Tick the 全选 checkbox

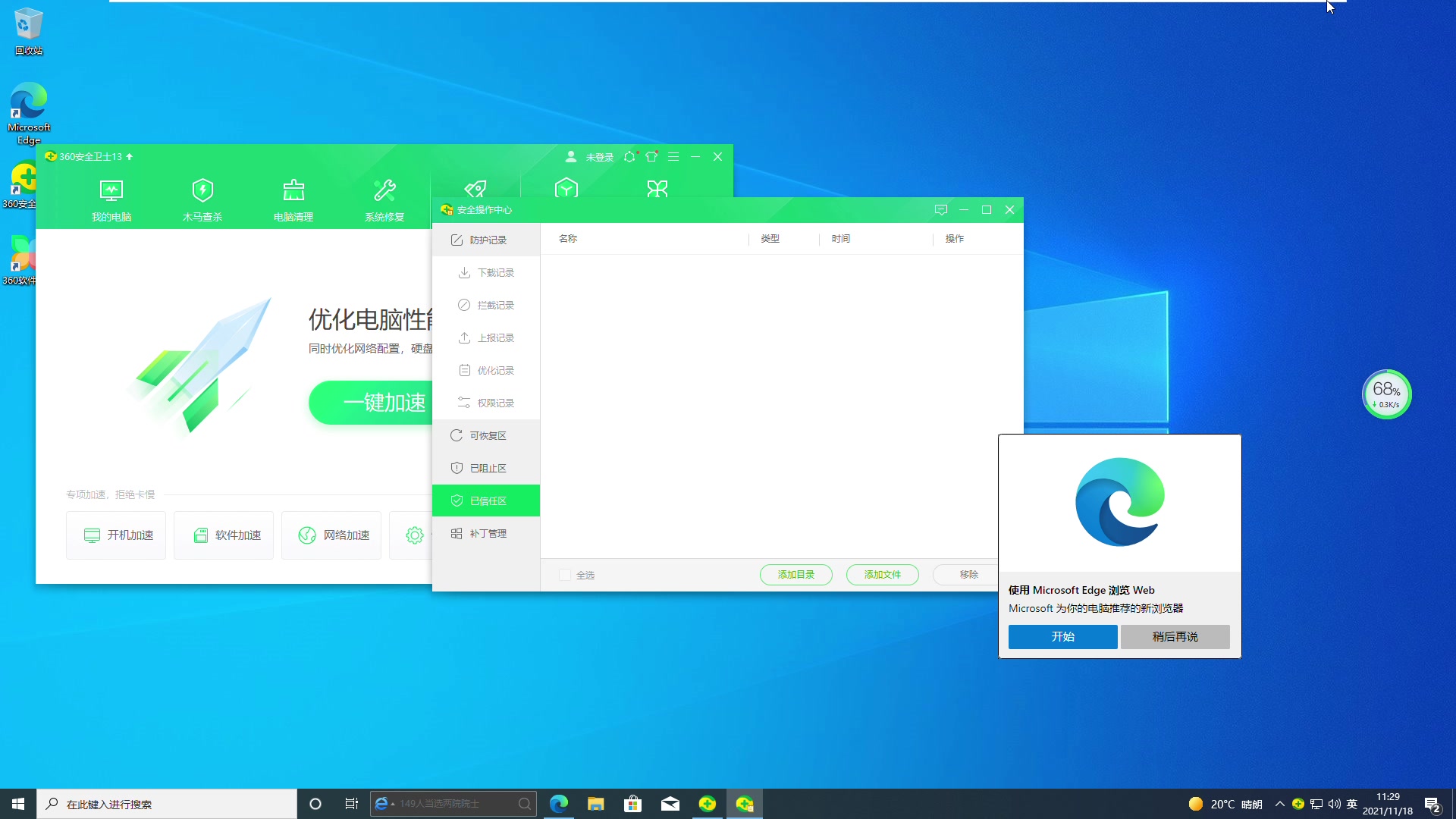click(x=565, y=575)
